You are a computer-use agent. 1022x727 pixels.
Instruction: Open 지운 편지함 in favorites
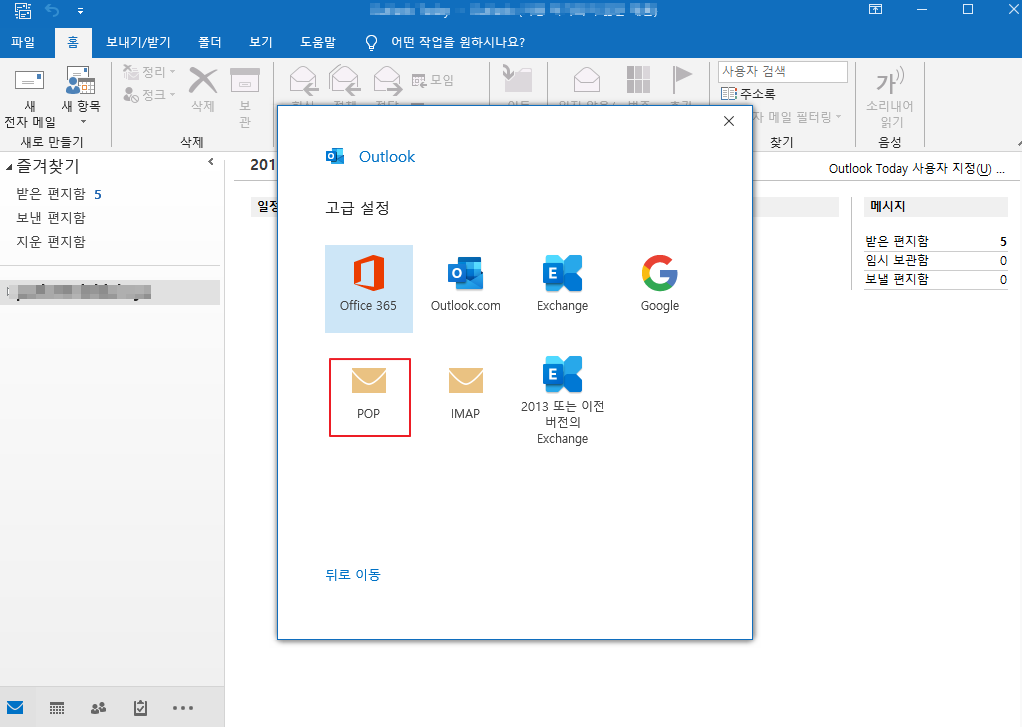(51, 242)
